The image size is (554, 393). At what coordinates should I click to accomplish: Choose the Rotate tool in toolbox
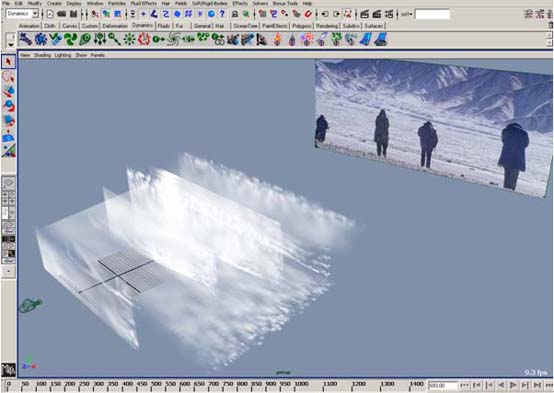click(8, 106)
